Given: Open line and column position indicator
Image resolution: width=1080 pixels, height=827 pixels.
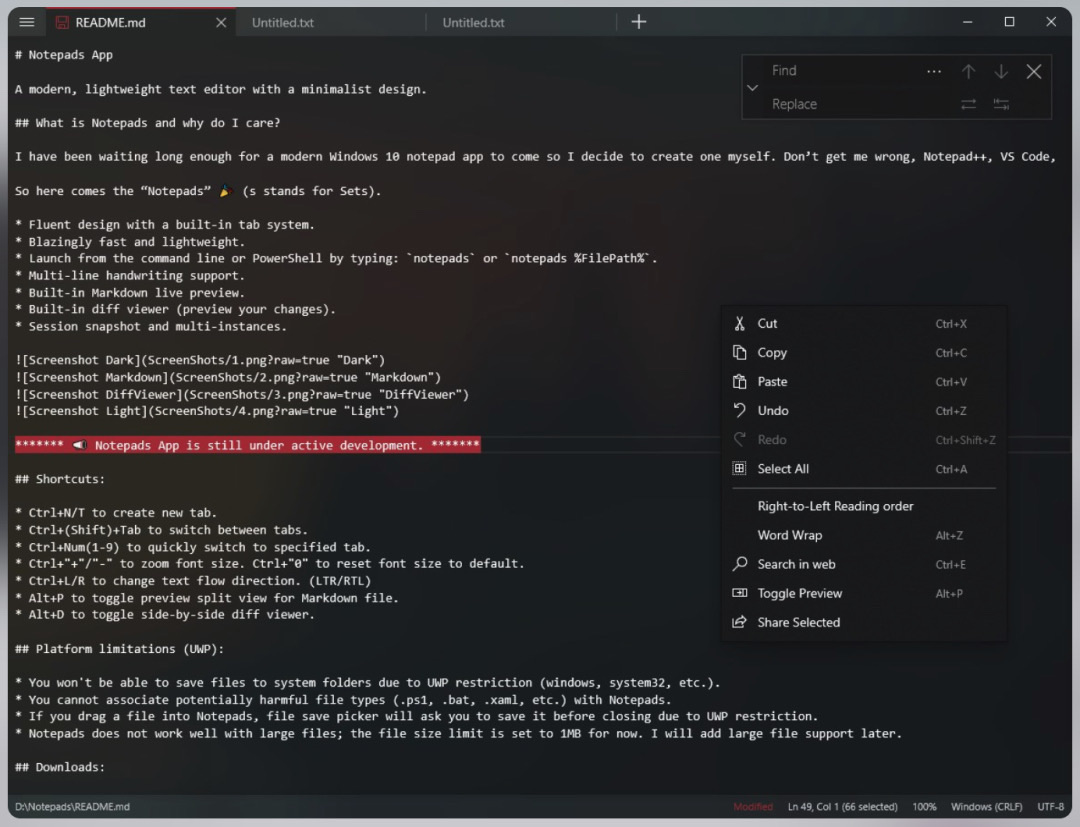Looking at the screenshot, I should [842, 806].
